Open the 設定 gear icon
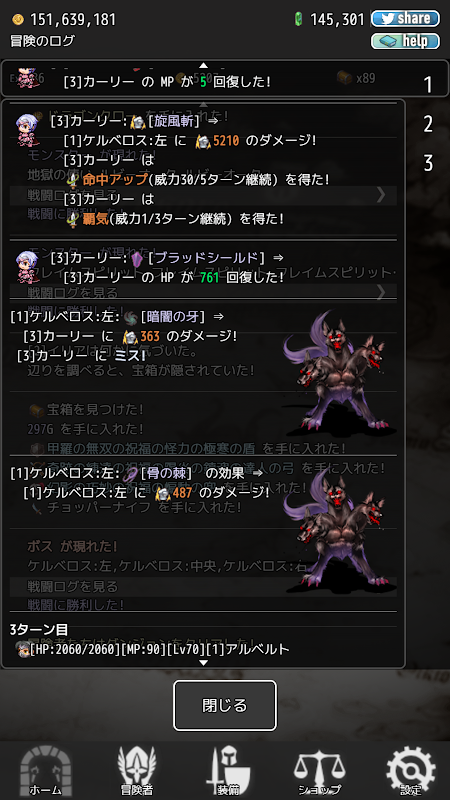This screenshot has height=800, width=450. click(x=411, y=771)
